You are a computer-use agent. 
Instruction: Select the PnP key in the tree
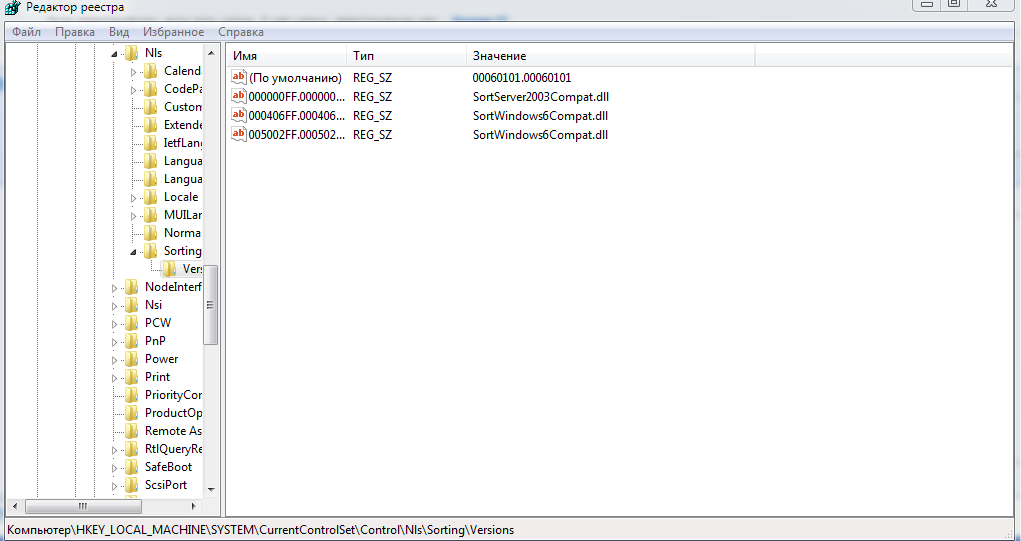[155, 341]
